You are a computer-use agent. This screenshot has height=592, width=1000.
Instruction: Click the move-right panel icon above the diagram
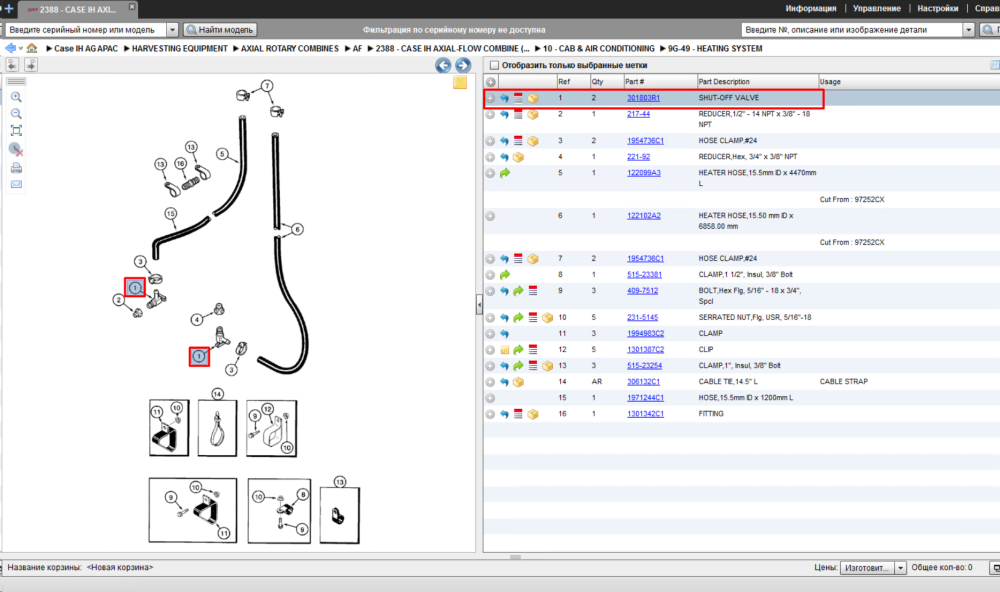pos(31,65)
